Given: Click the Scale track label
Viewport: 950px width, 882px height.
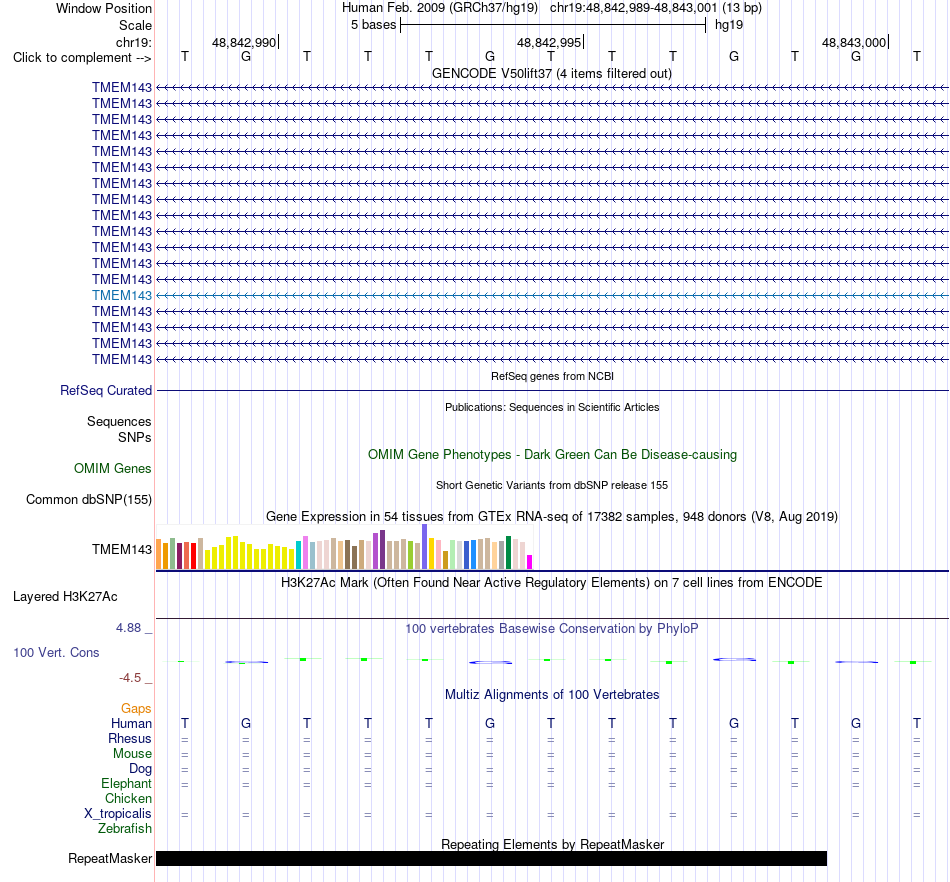Looking at the screenshot, I should pyautogui.click(x=135, y=25).
